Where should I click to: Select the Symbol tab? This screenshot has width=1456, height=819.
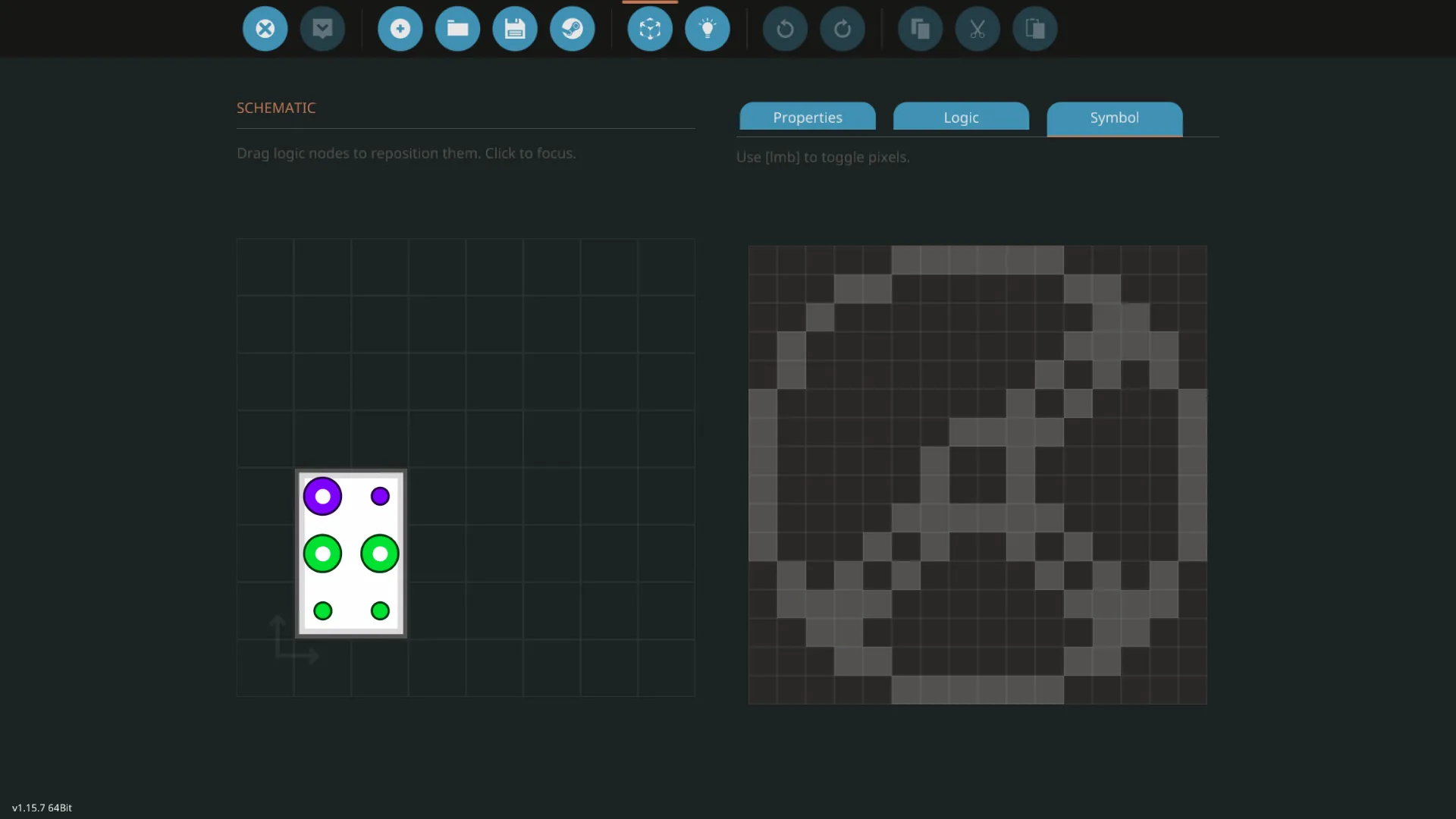(x=1114, y=118)
